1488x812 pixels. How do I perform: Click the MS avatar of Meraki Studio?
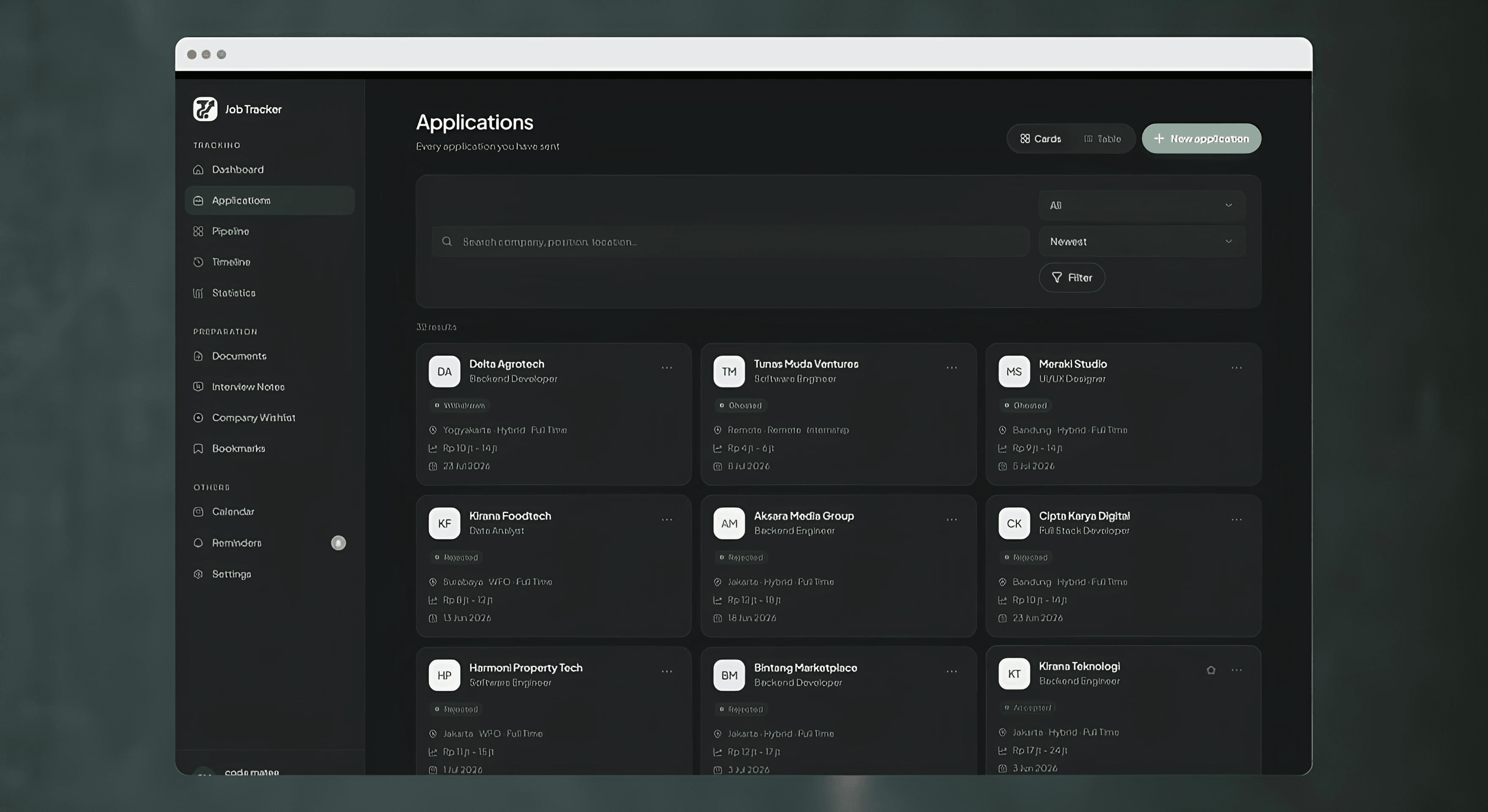1014,371
